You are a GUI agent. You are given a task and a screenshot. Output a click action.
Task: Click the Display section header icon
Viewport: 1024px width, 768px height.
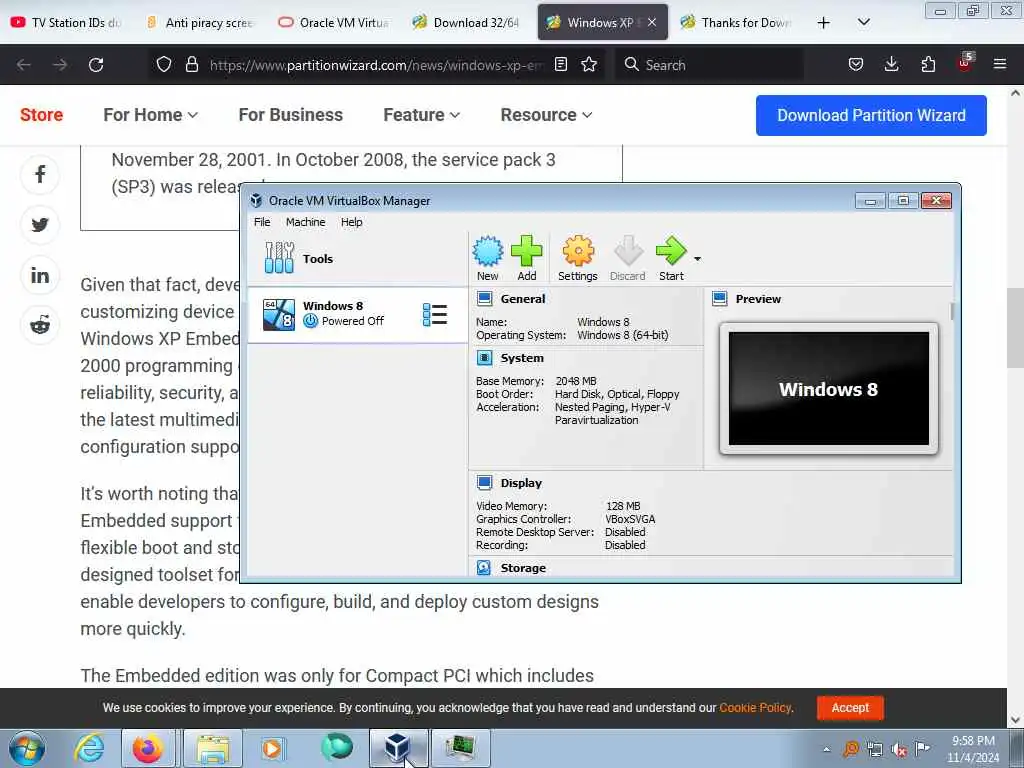[x=485, y=483]
